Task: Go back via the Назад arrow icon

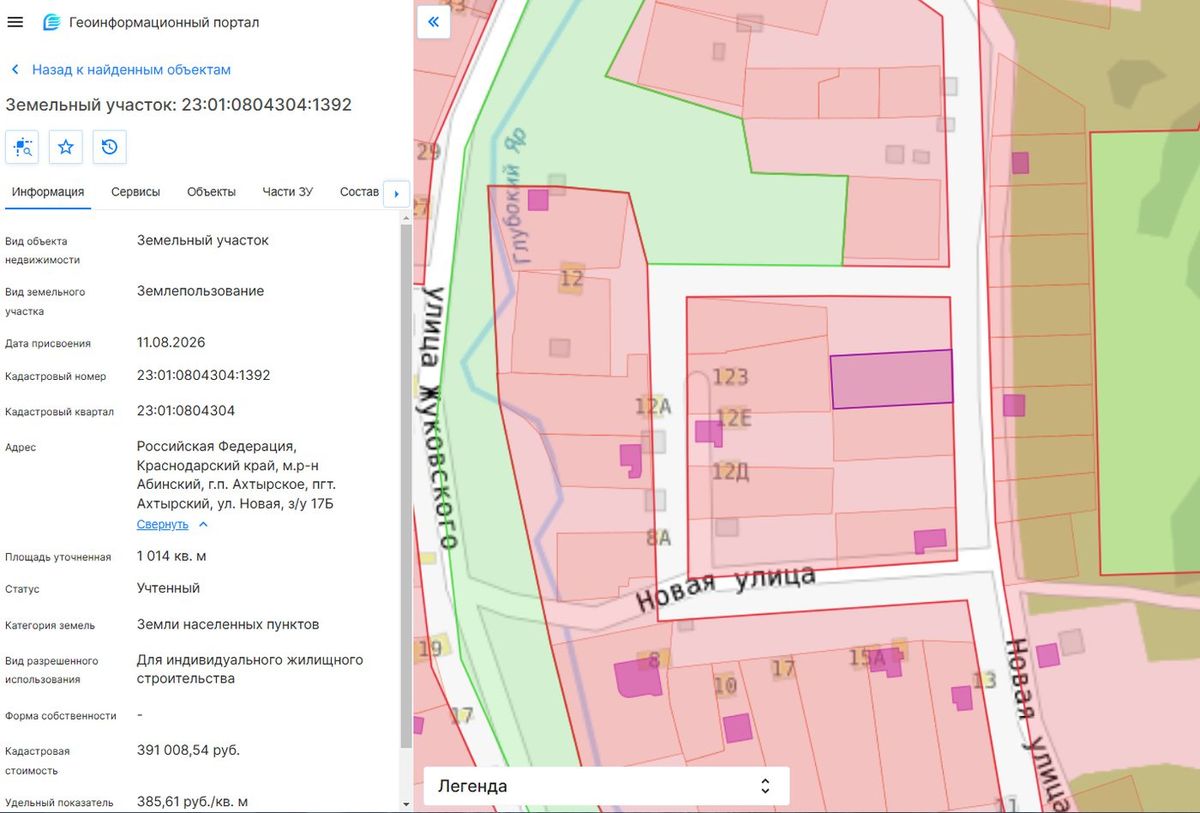Action: pyautogui.click(x=15, y=70)
